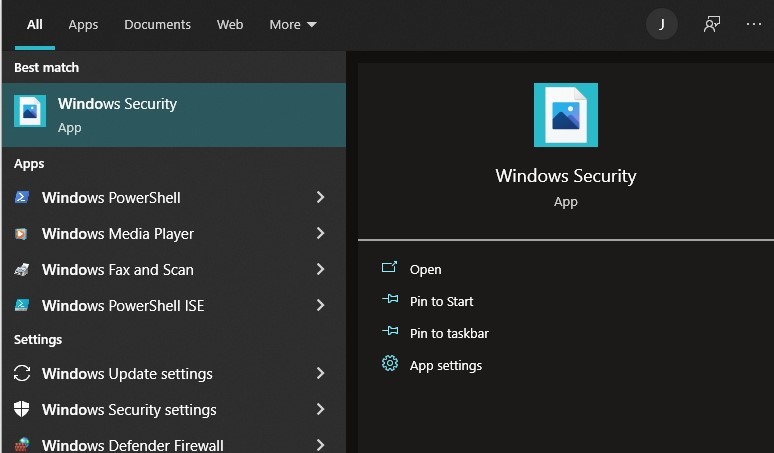Click the Windows Media Player icon
The width and height of the screenshot is (774, 453).
coord(21,233)
